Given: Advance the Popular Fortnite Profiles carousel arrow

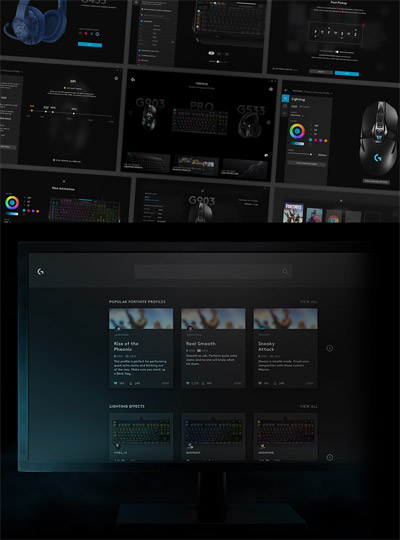Looking at the screenshot, I should pos(329,348).
